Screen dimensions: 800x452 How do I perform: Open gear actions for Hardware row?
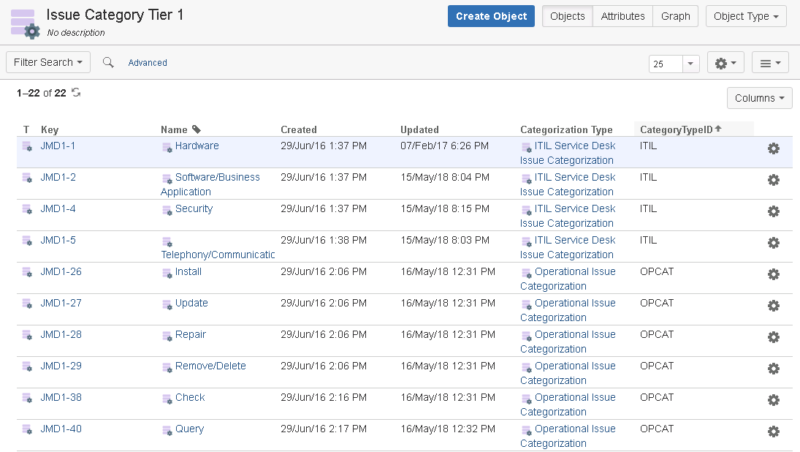tap(773, 148)
